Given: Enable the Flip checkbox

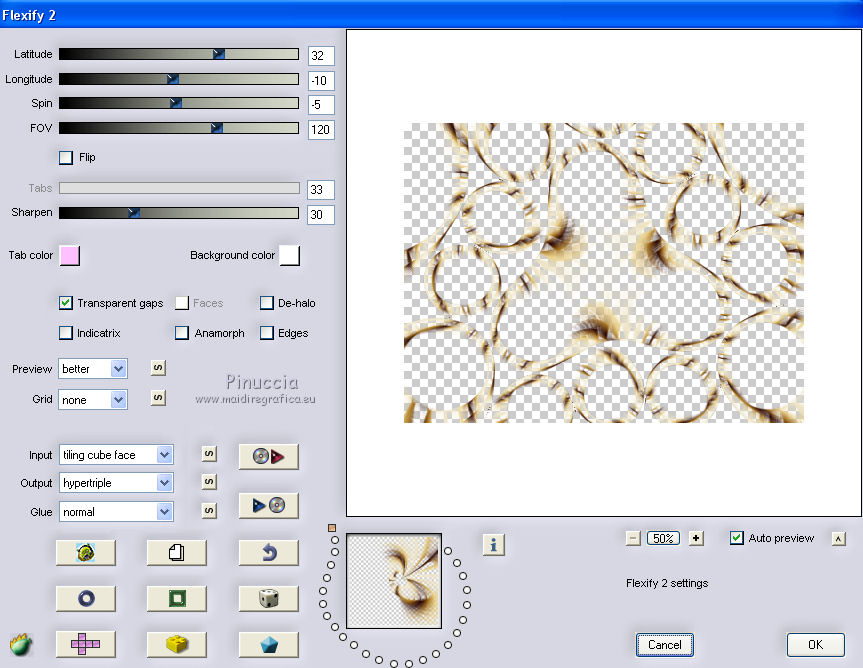Looking at the screenshot, I should pyautogui.click(x=65, y=157).
